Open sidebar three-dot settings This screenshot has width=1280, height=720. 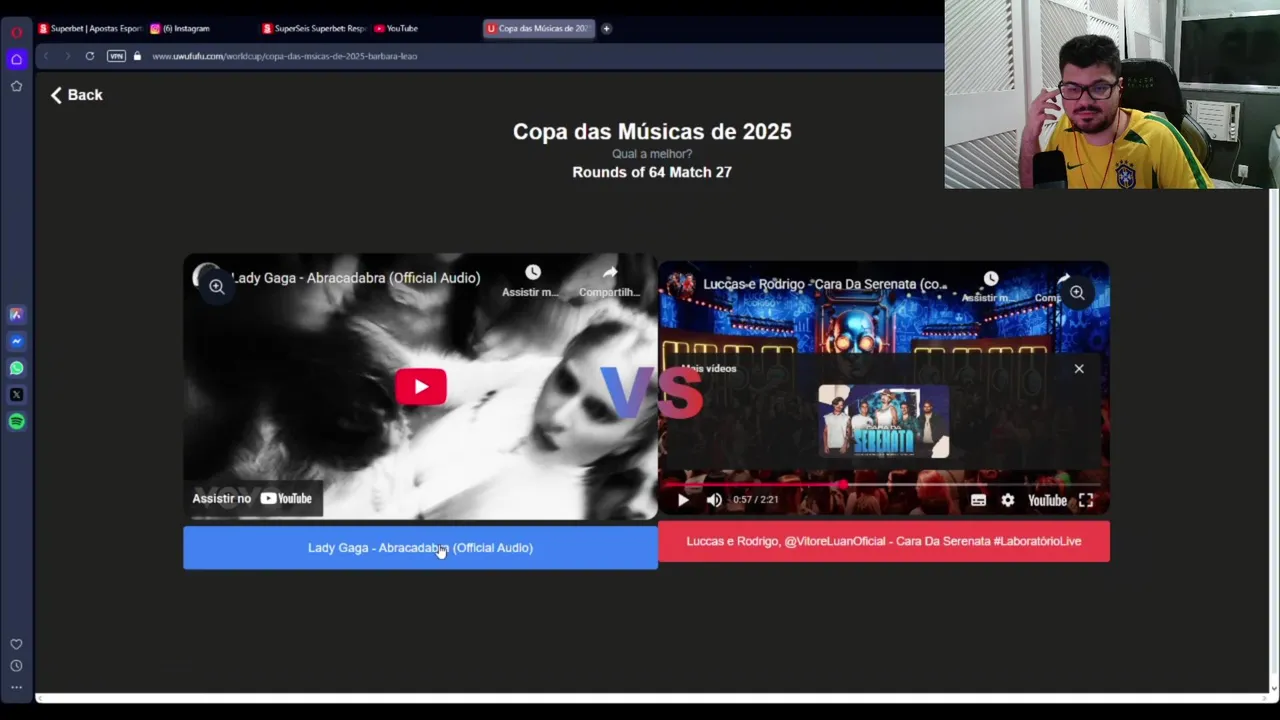point(16,687)
